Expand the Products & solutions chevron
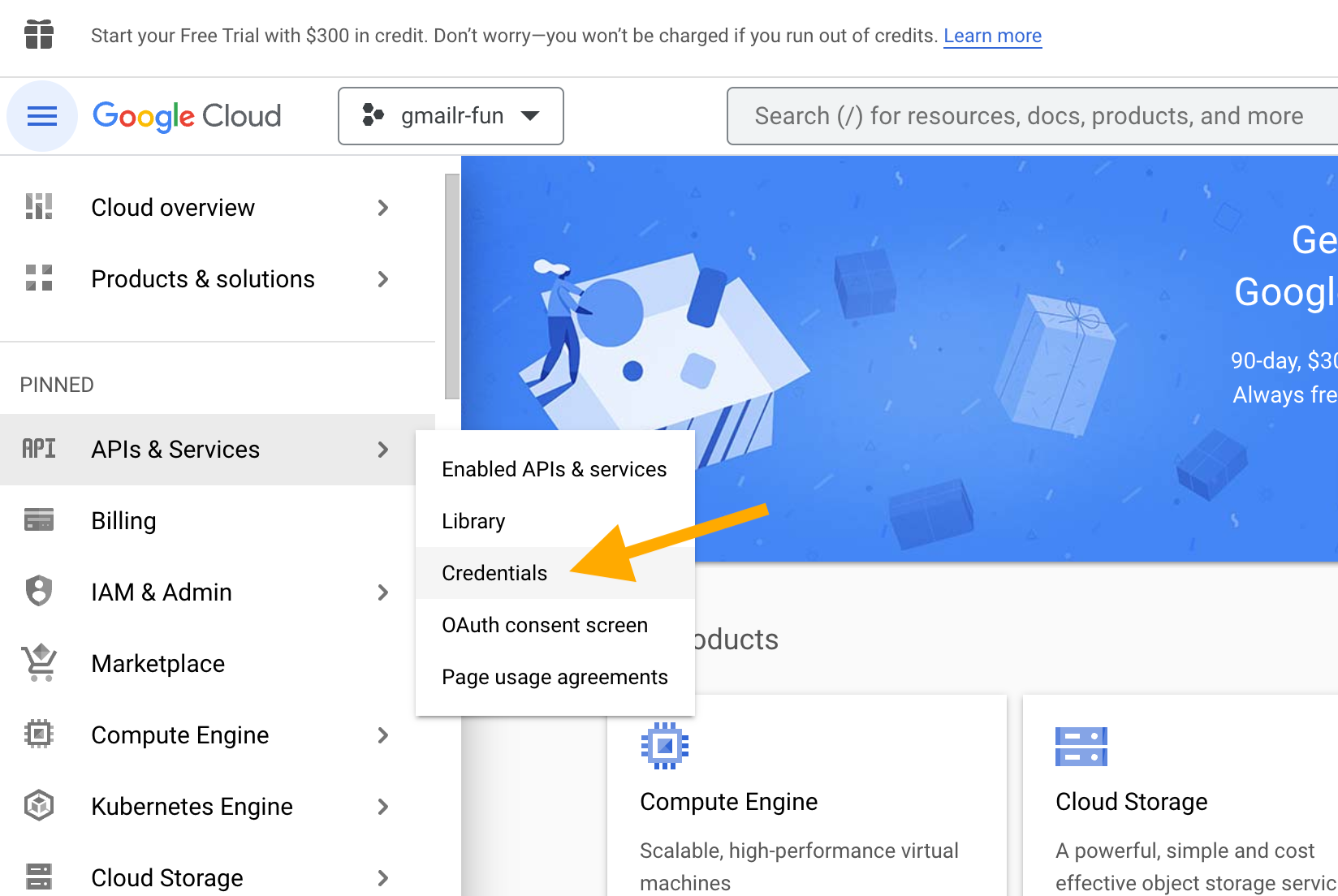 tap(383, 279)
